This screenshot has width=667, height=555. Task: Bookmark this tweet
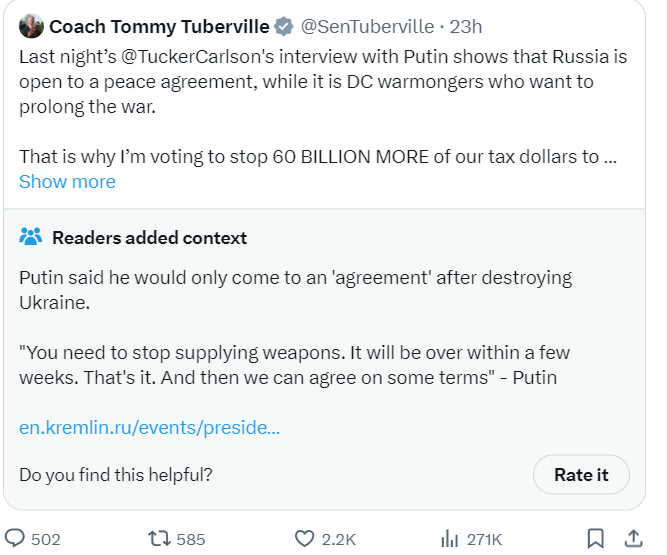(596, 538)
